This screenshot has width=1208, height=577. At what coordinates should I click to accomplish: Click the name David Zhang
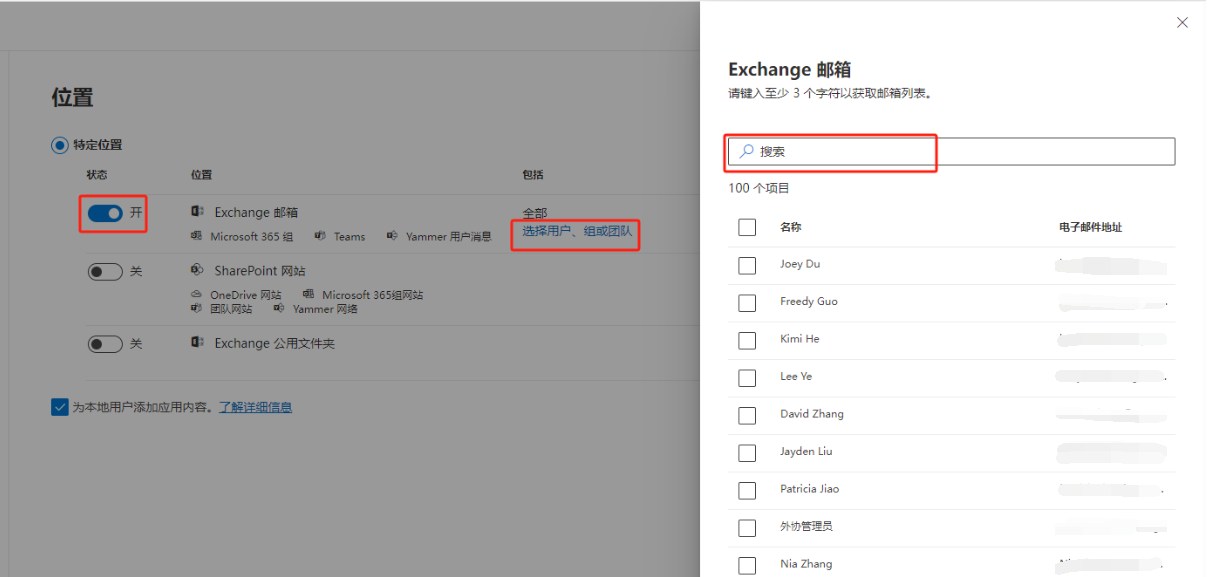point(812,414)
